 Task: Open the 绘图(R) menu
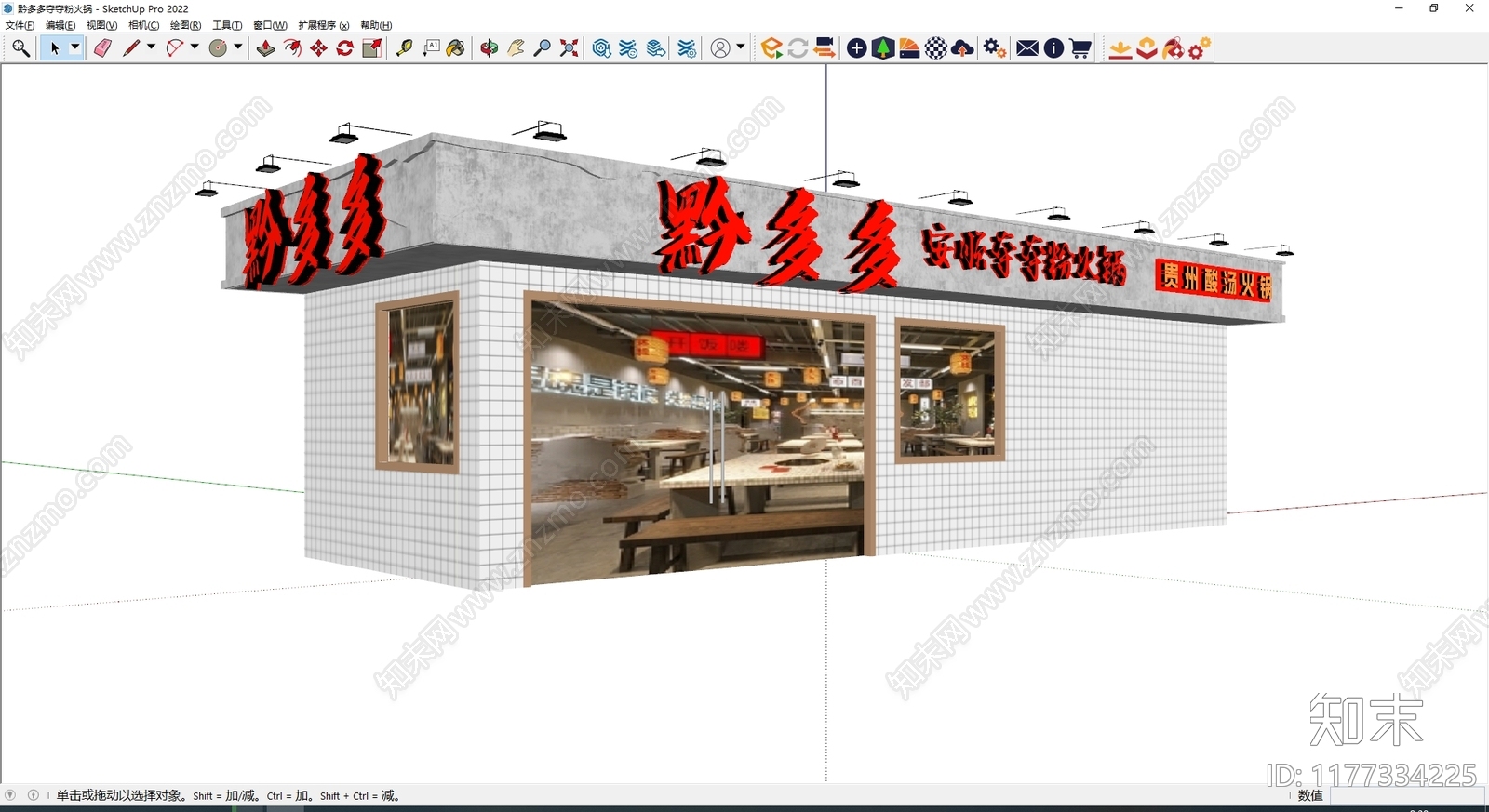click(x=185, y=25)
